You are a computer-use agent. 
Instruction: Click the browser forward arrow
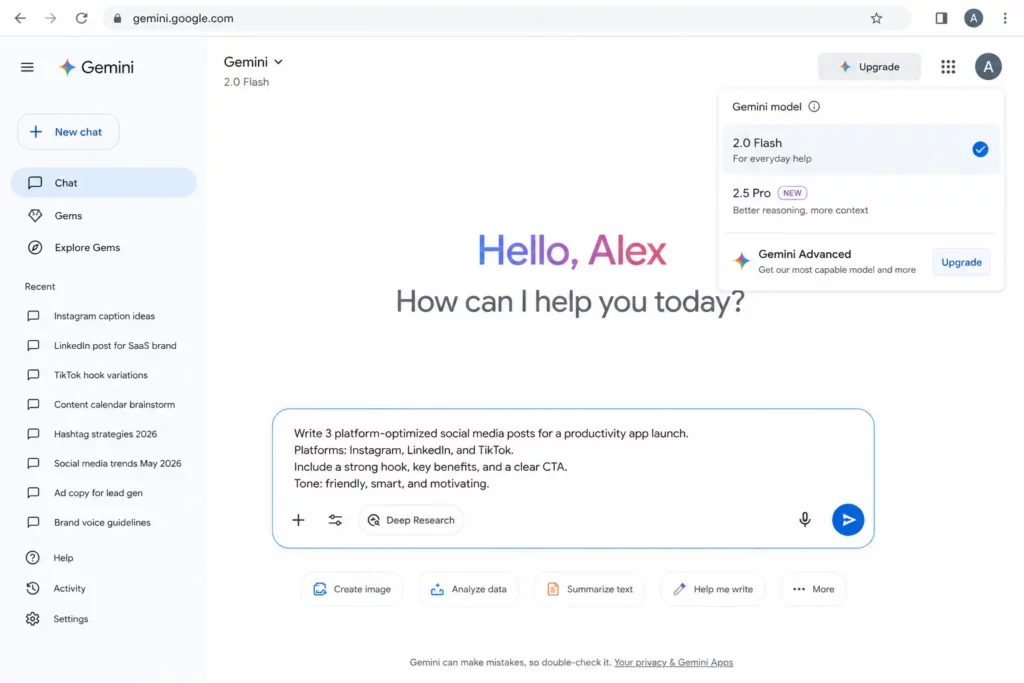pos(50,18)
